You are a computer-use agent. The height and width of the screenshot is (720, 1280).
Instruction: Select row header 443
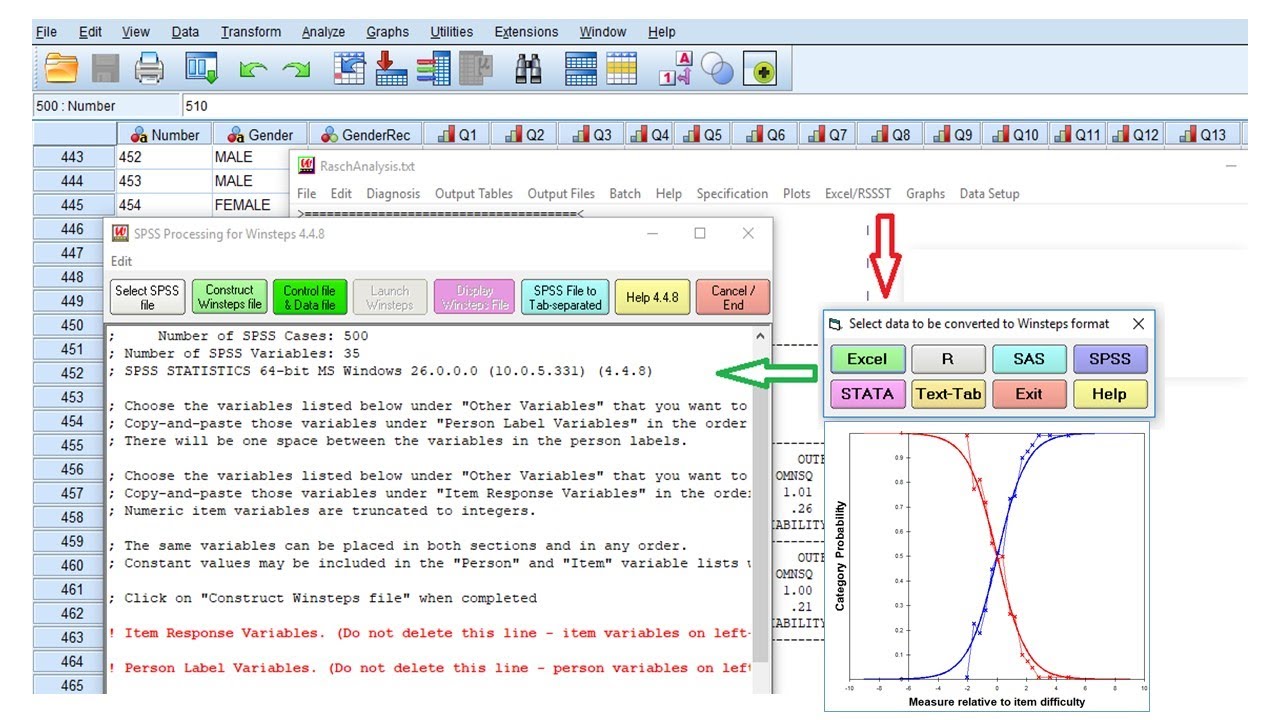click(x=73, y=157)
